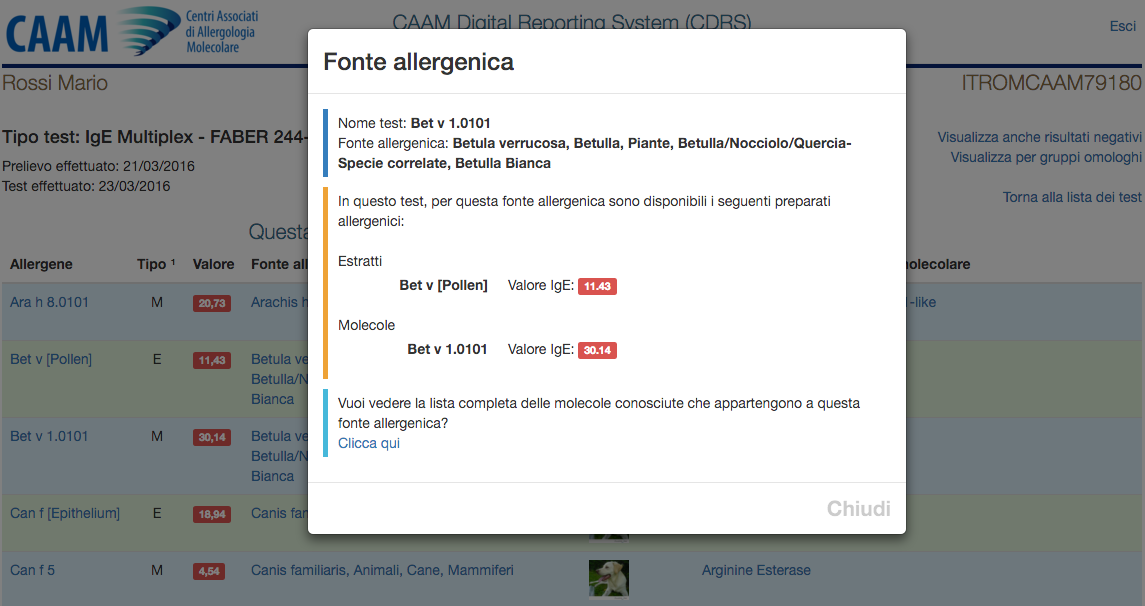
Task: Click patient name Rossi Mario
Action: pyautogui.click(x=55, y=83)
